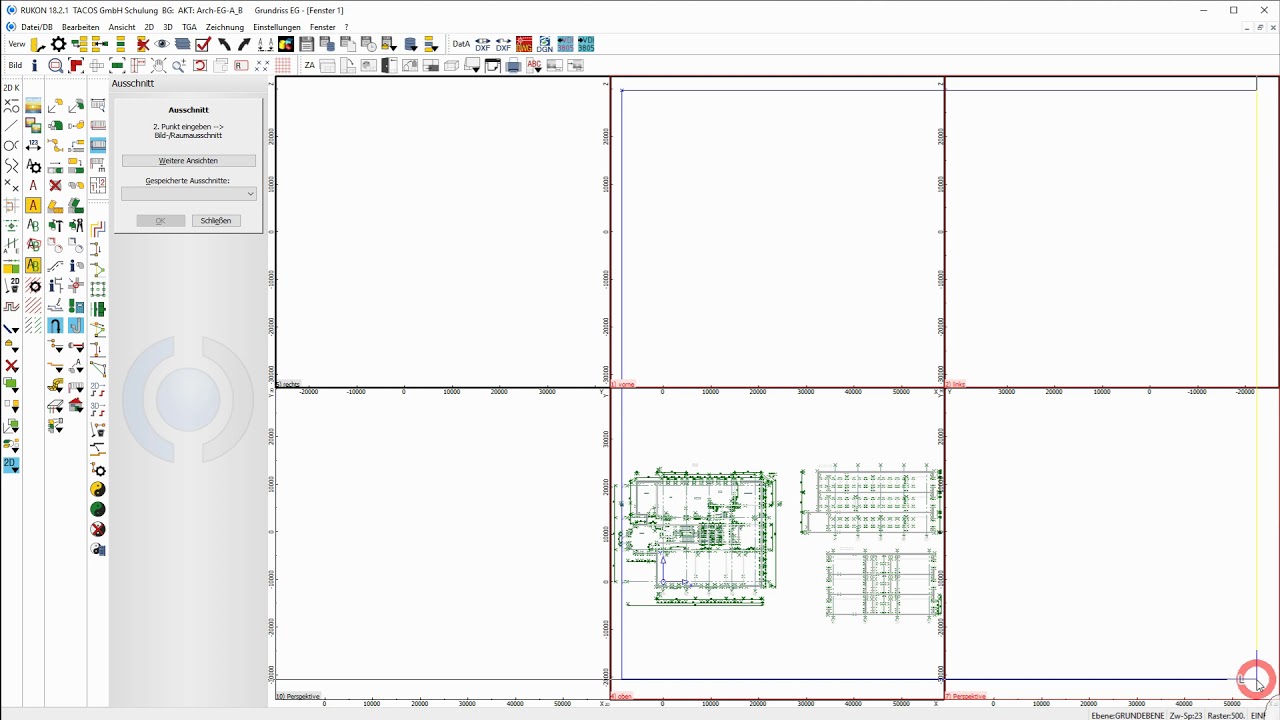The height and width of the screenshot is (720, 1280).
Task: Click the printer icon in the toolbar
Action: pos(513,65)
